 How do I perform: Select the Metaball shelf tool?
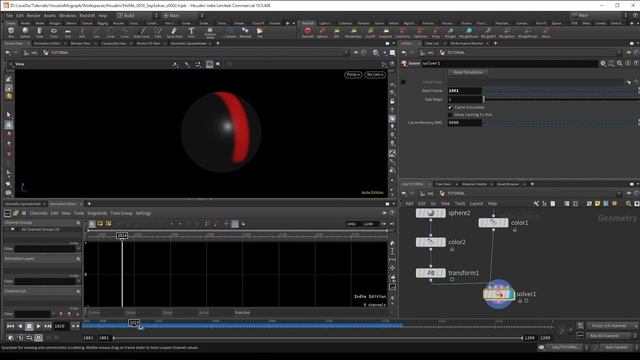tap(245, 32)
